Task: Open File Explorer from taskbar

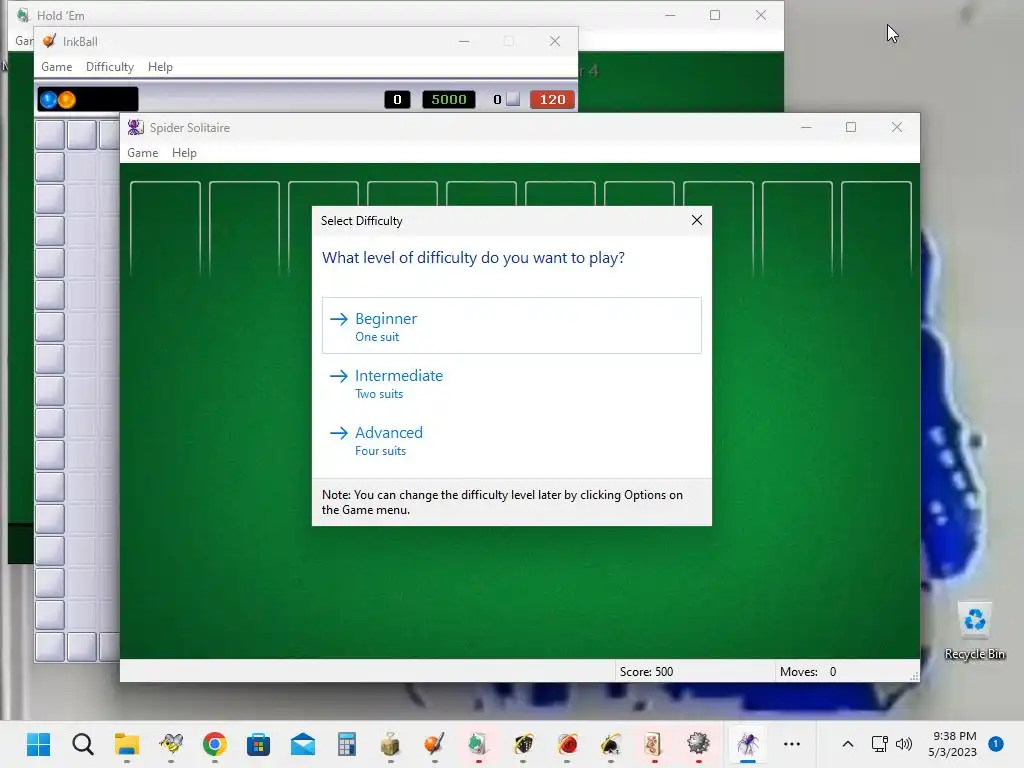Action: 127,744
